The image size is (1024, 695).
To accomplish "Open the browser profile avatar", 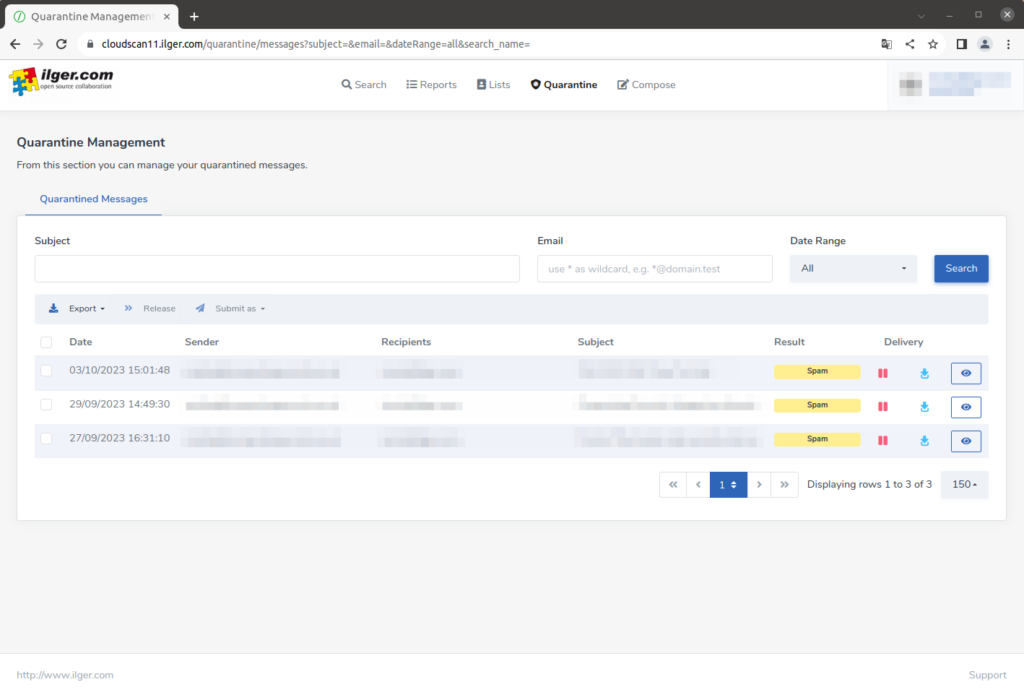I will (985, 44).
